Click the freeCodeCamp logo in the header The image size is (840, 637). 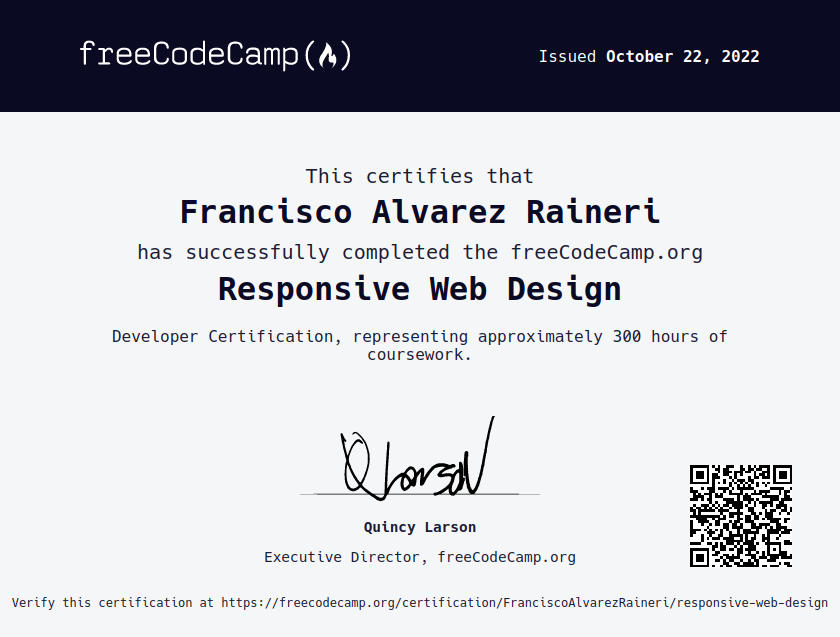click(215, 55)
